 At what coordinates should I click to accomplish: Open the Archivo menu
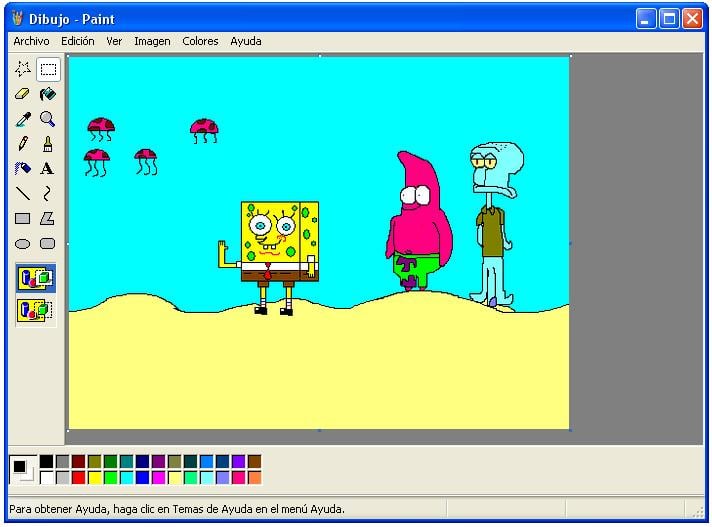(x=31, y=41)
